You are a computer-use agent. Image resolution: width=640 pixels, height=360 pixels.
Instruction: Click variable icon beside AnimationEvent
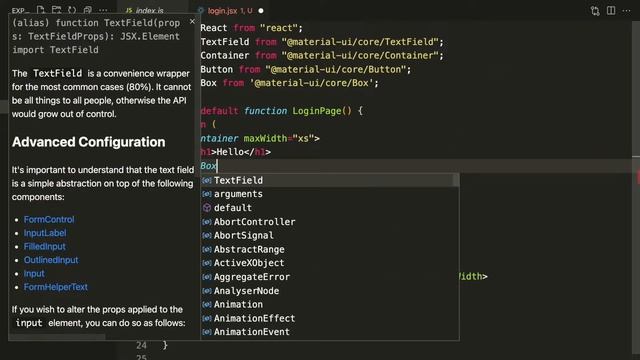207,332
